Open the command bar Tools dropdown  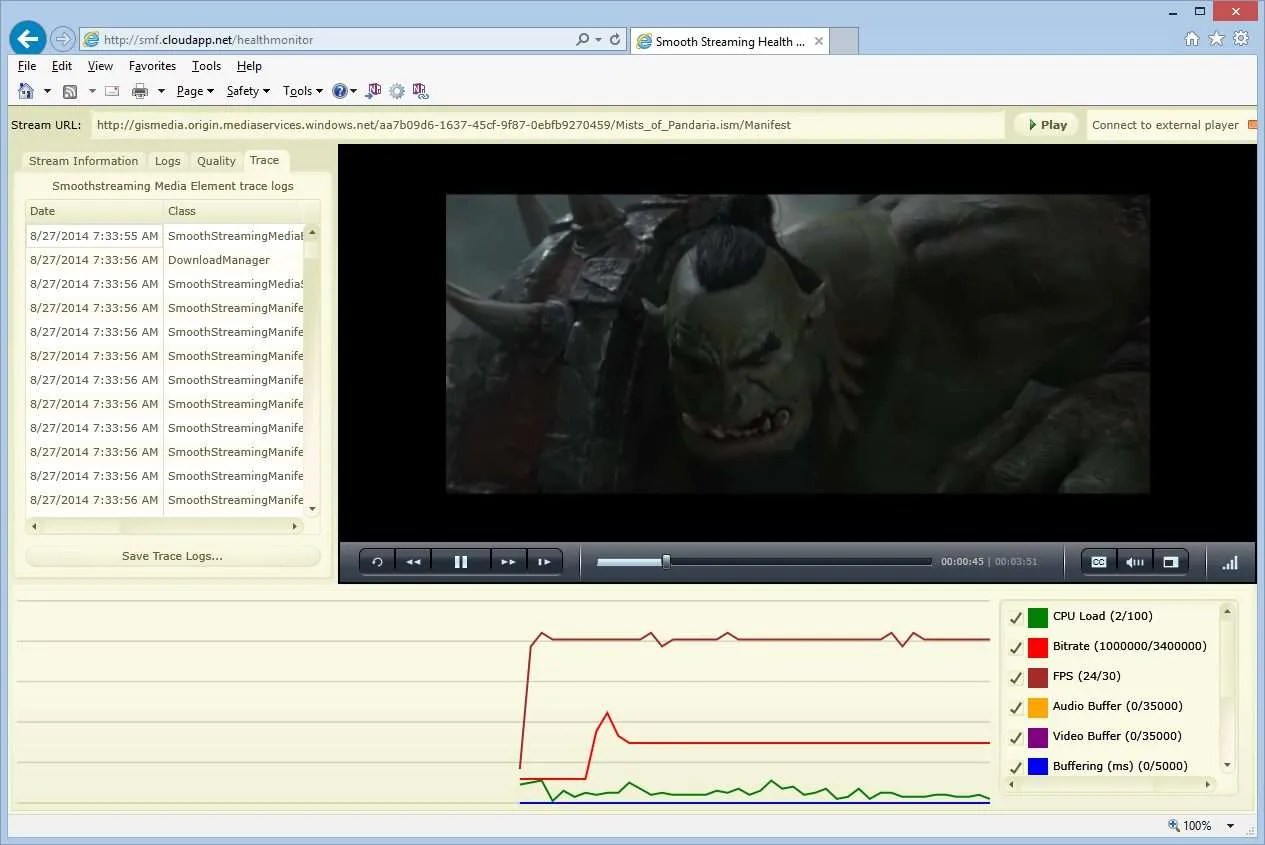click(303, 91)
